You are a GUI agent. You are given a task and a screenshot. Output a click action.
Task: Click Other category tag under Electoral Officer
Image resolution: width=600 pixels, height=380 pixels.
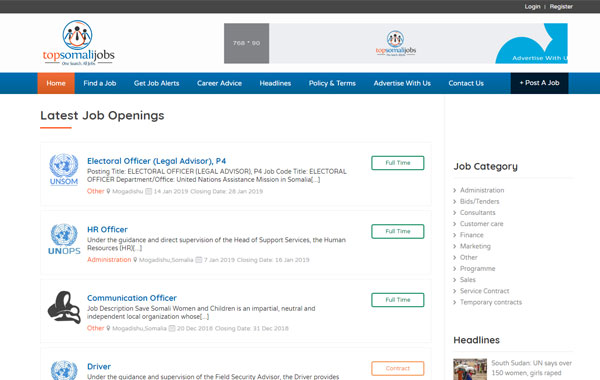[x=95, y=191]
